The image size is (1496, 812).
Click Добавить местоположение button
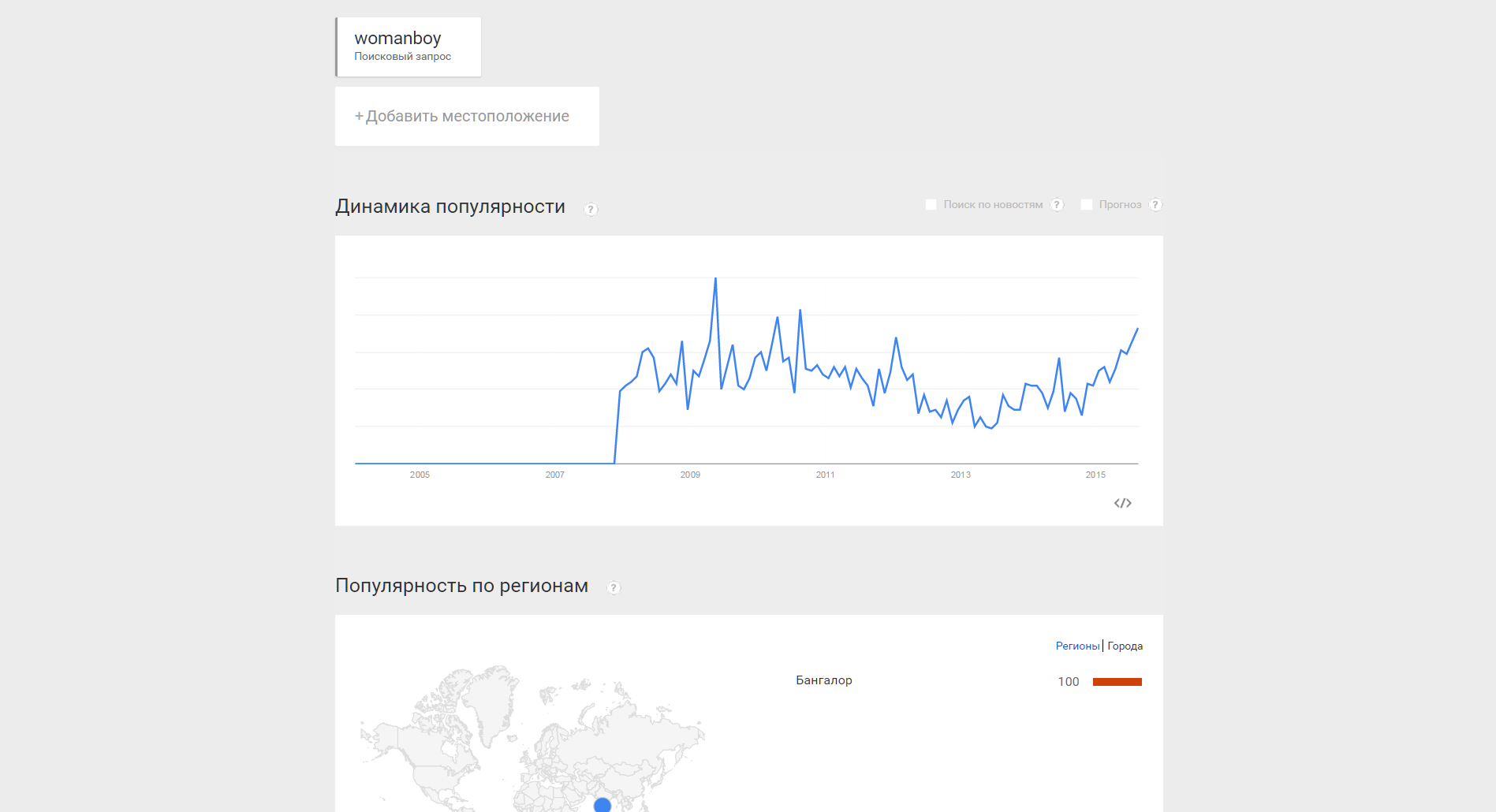(467, 116)
